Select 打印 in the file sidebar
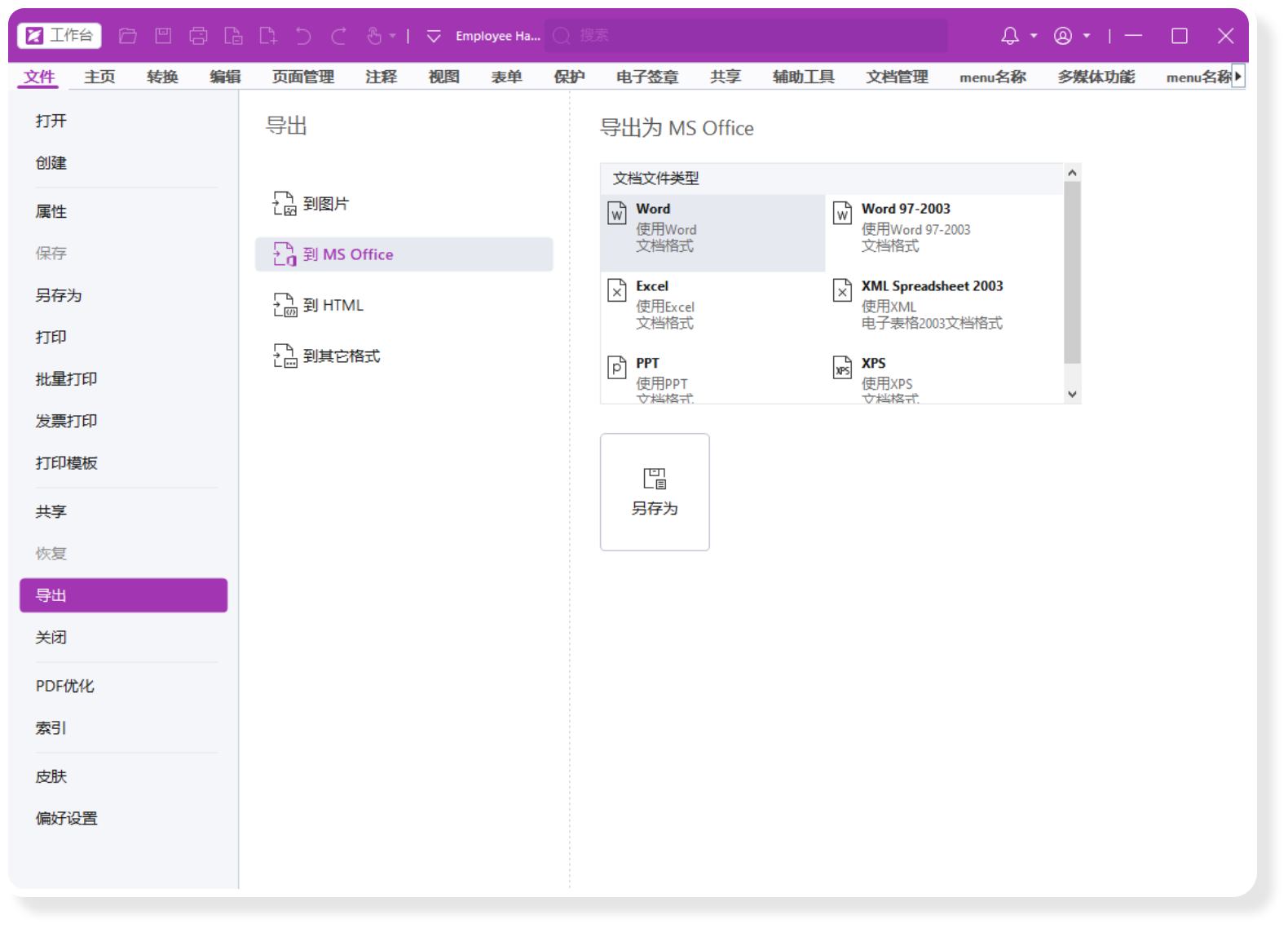 pos(124,337)
